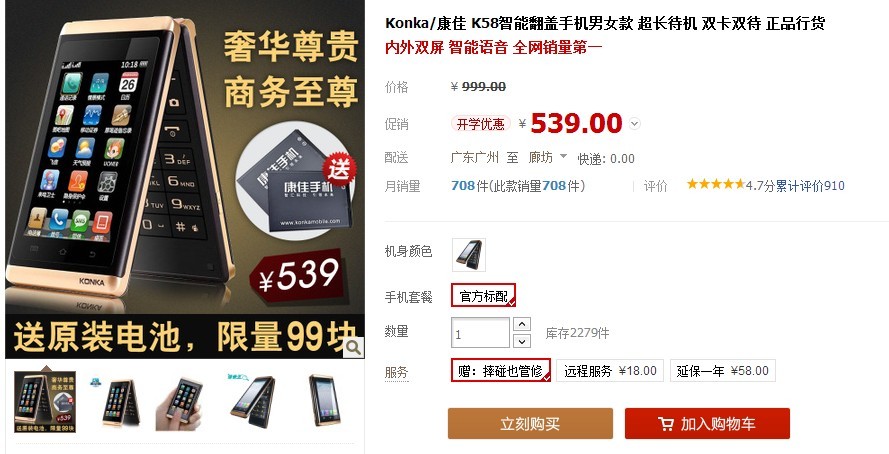Viewport: 889px width, 454px height.
Task: Select thumbnail of phone held in hand
Action: 180,402
